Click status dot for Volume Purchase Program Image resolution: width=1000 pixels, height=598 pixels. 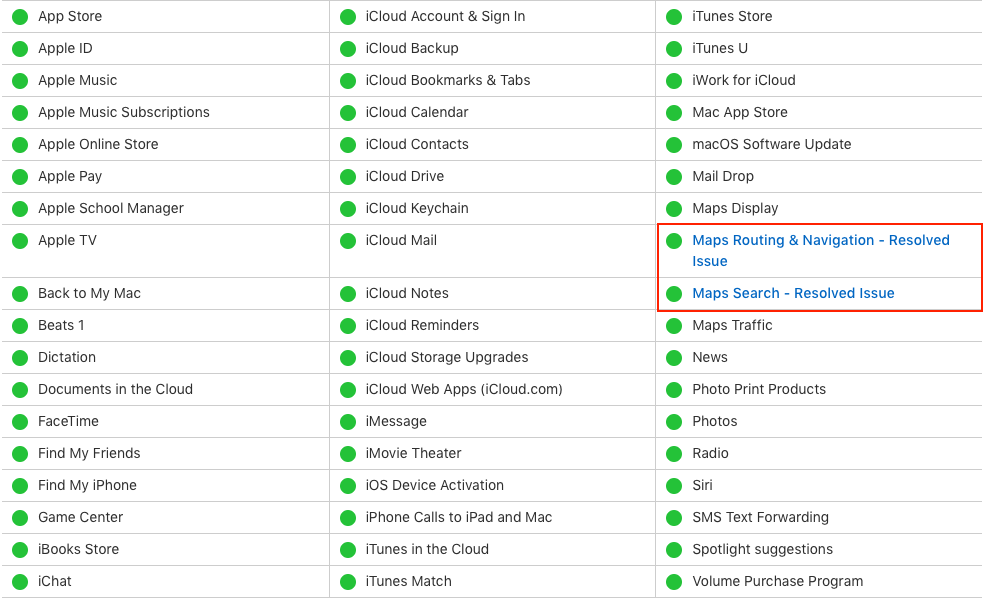(674, 582)
